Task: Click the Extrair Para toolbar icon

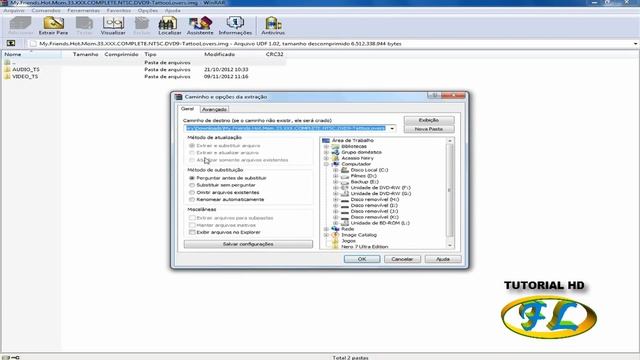Action: point(53,25)
